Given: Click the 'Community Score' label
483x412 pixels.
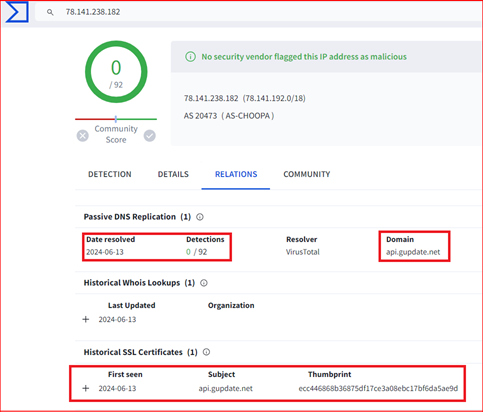Looking at the screenshot, I should pyautogui.click(x=116, y=134).
